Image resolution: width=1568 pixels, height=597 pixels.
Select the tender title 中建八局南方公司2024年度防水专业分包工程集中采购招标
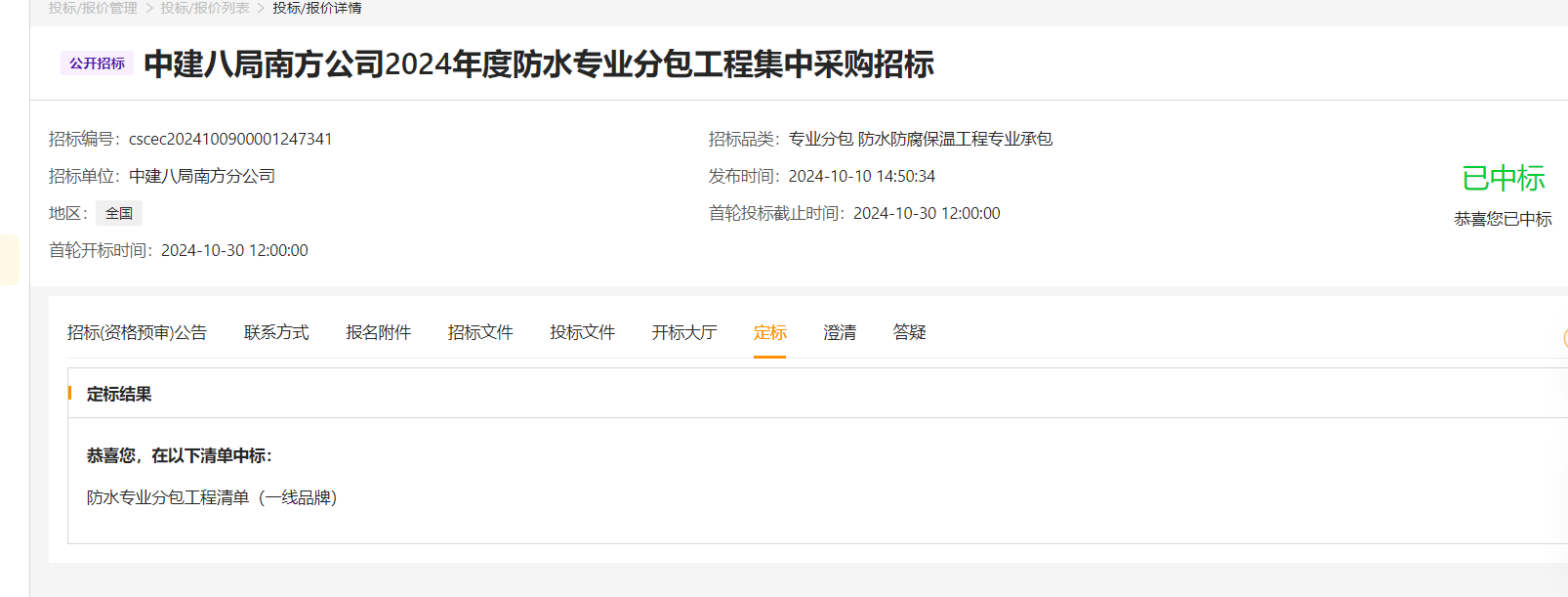tap(539, 64)
